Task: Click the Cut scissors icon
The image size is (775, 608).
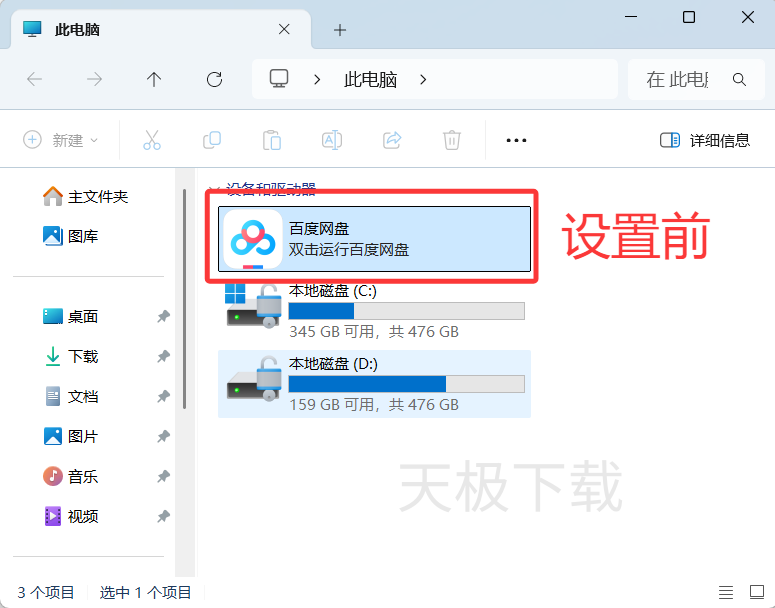Action: click(152, 140)
